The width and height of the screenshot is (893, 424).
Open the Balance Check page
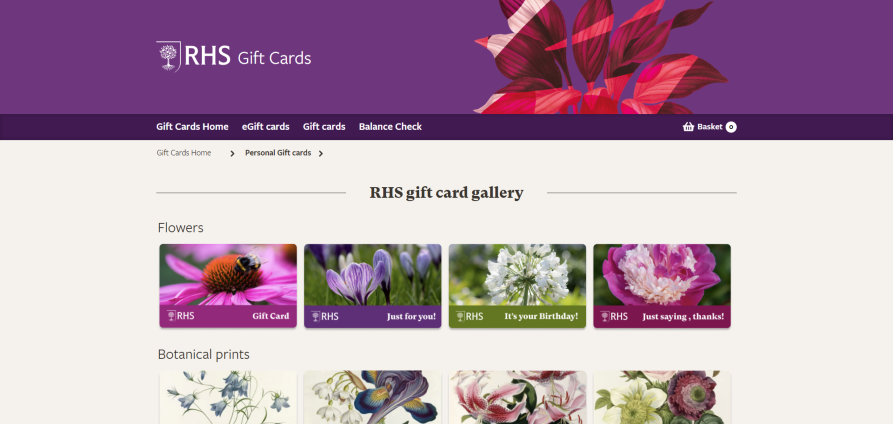390,127
